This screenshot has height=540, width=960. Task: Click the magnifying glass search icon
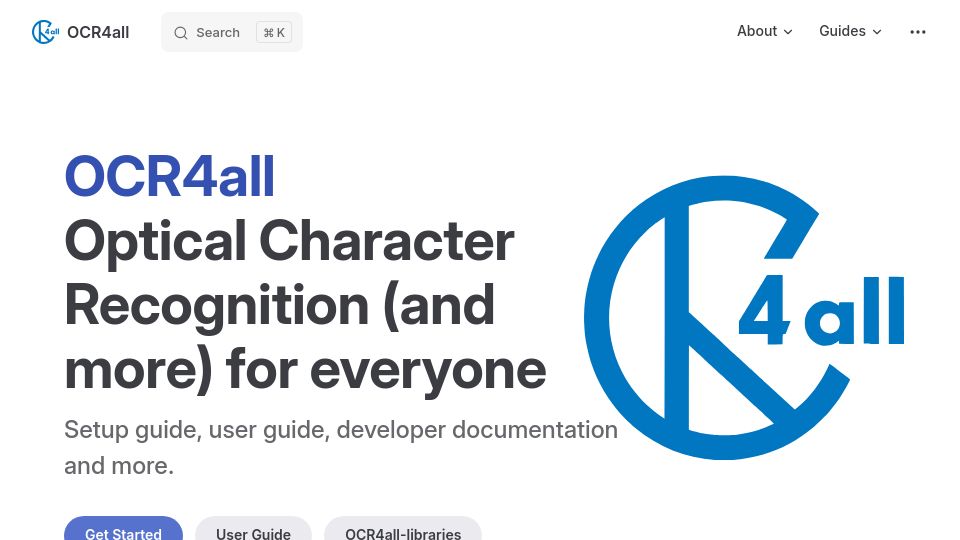pyautogui.click(x=181, y=33)
